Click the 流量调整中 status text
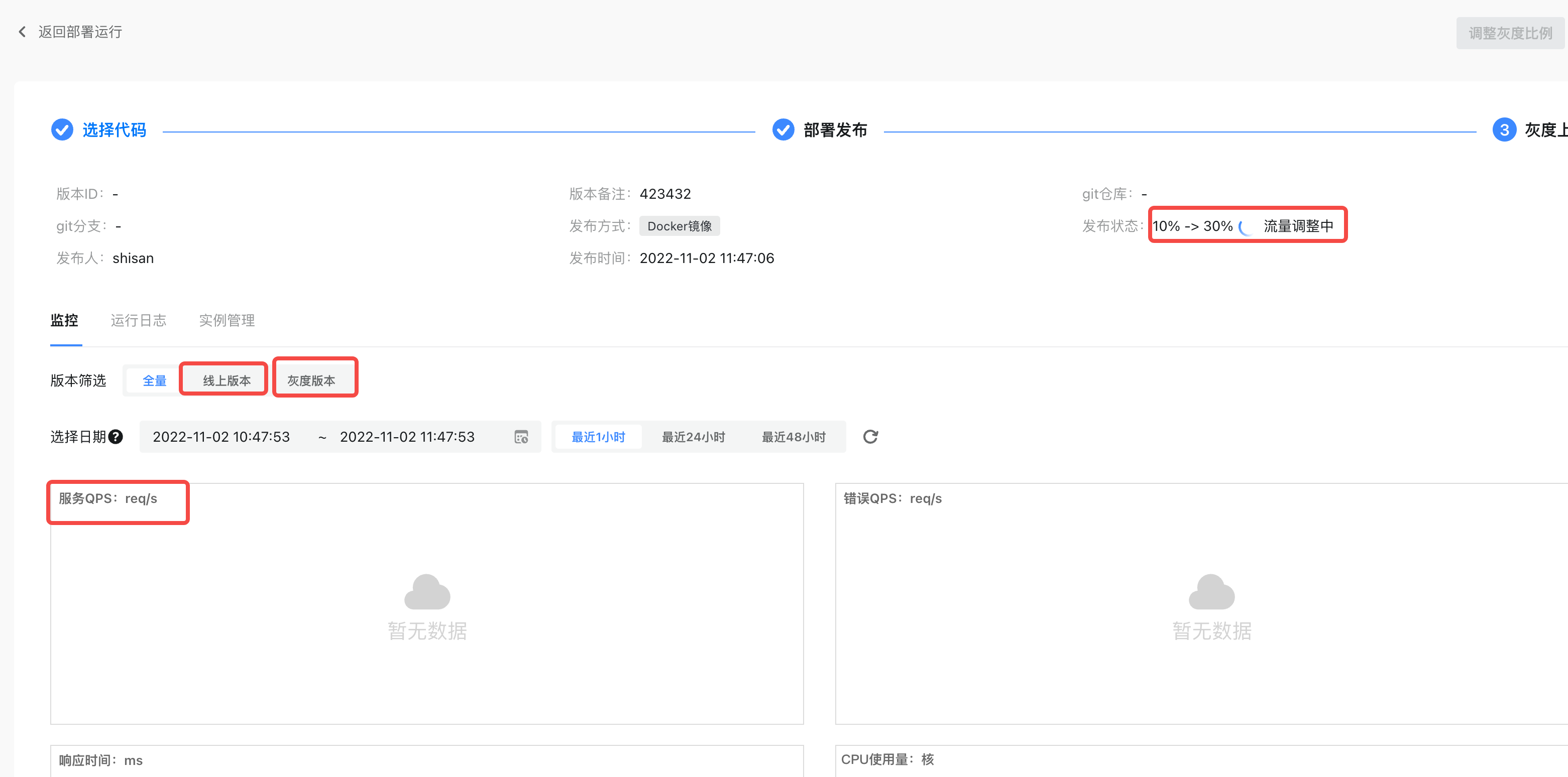The height and width of the screenshot is (777, 1568). (1299, 226)
